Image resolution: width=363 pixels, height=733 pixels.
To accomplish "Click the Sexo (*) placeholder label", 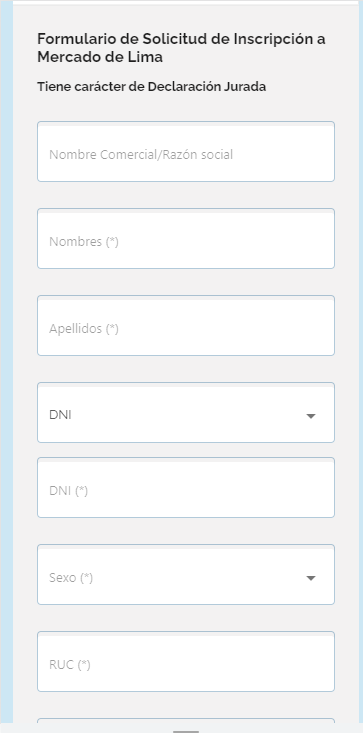I will [71, 578].
